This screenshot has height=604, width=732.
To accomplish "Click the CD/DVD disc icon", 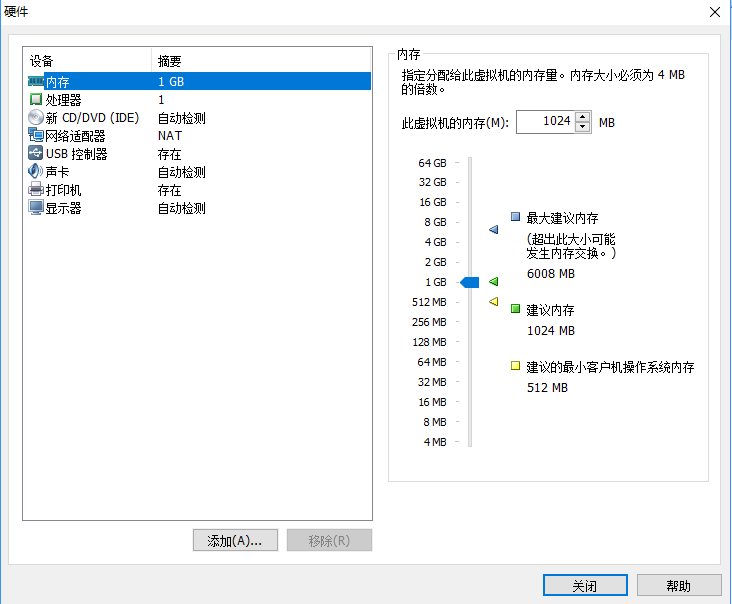I will click(x=36, y=117).
